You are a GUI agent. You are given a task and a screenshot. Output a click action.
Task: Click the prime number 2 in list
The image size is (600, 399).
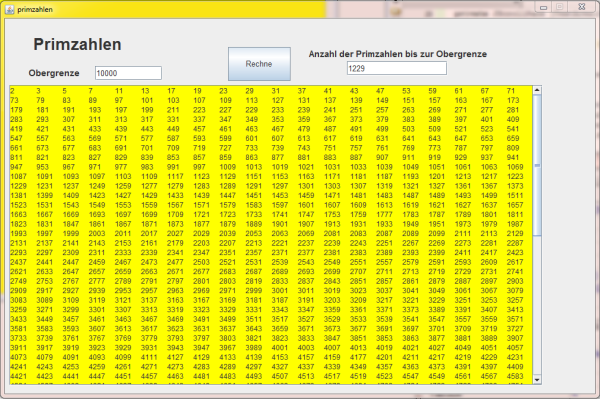pyautogui.click(x=12, y=91)
